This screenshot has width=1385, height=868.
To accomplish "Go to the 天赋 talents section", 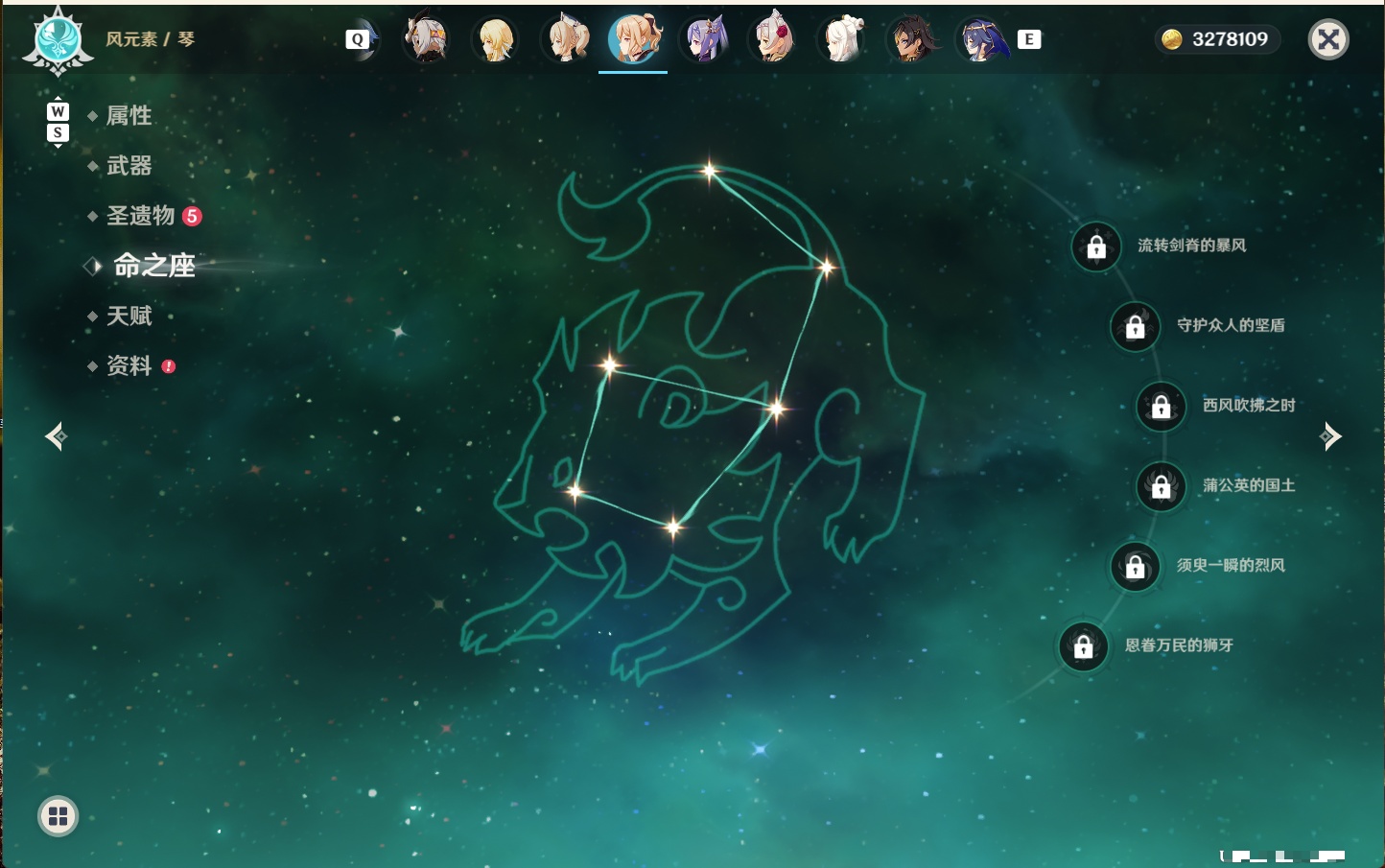I will click(x=129, y=316).
